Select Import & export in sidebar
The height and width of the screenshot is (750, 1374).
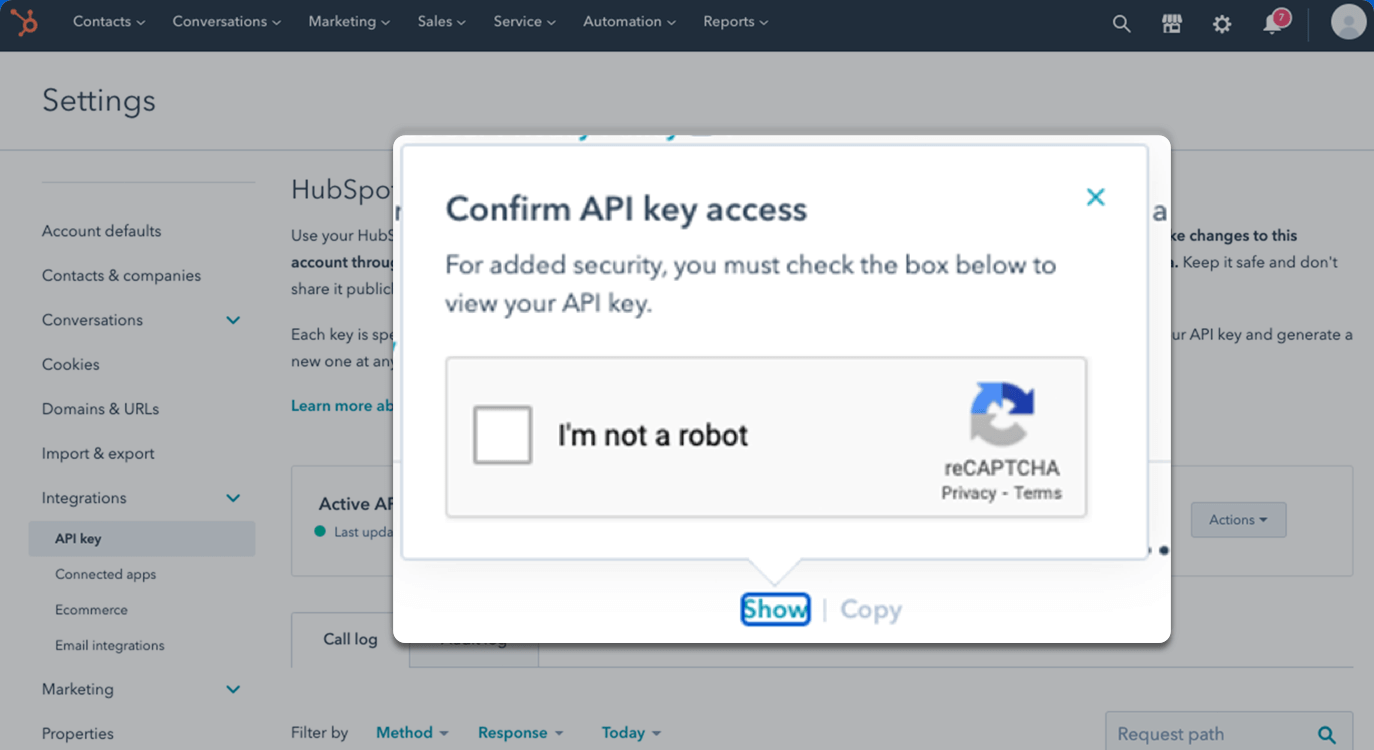click(98, 453)
